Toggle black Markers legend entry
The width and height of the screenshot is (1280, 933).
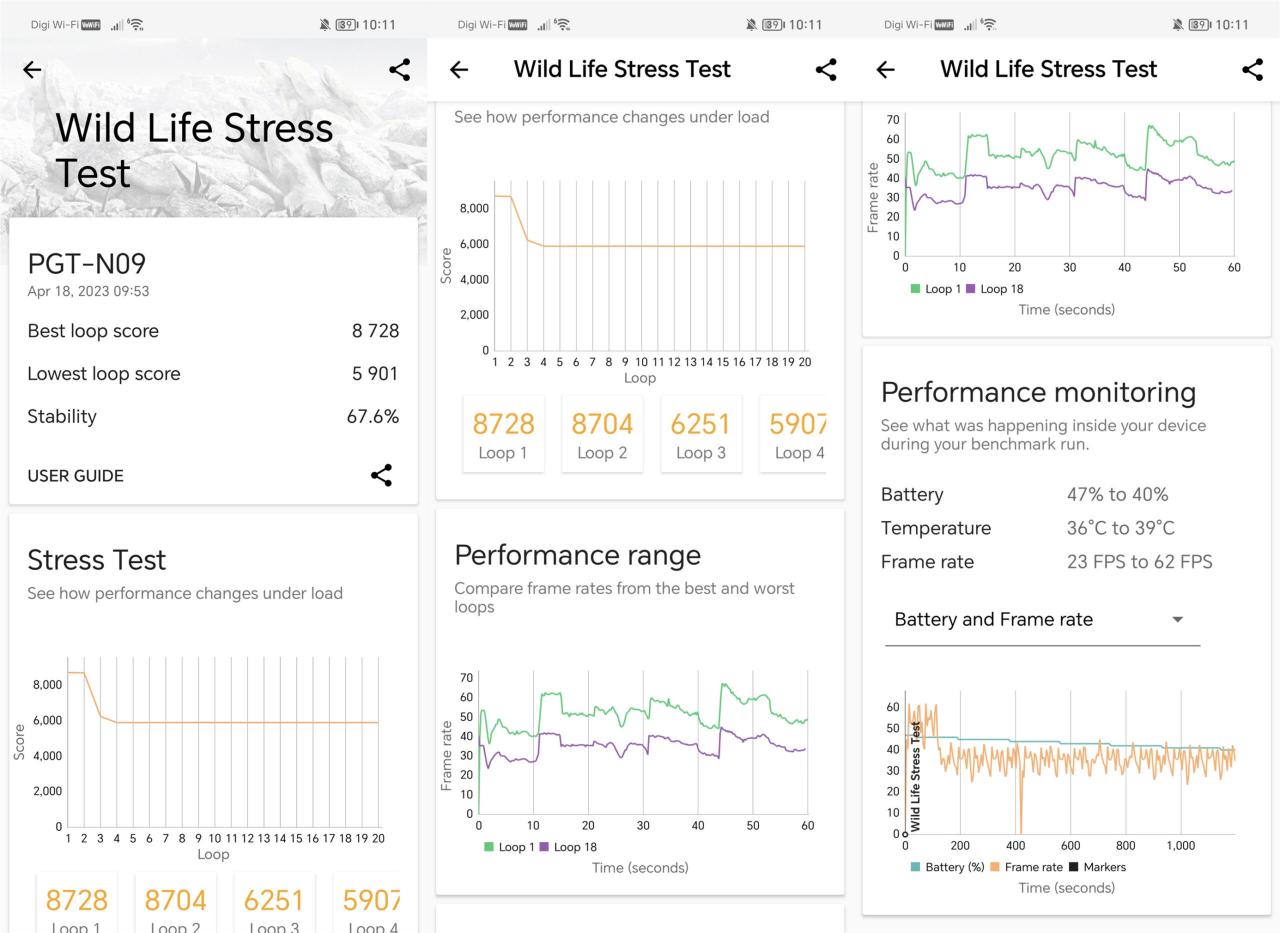[x=1097, y=867]
